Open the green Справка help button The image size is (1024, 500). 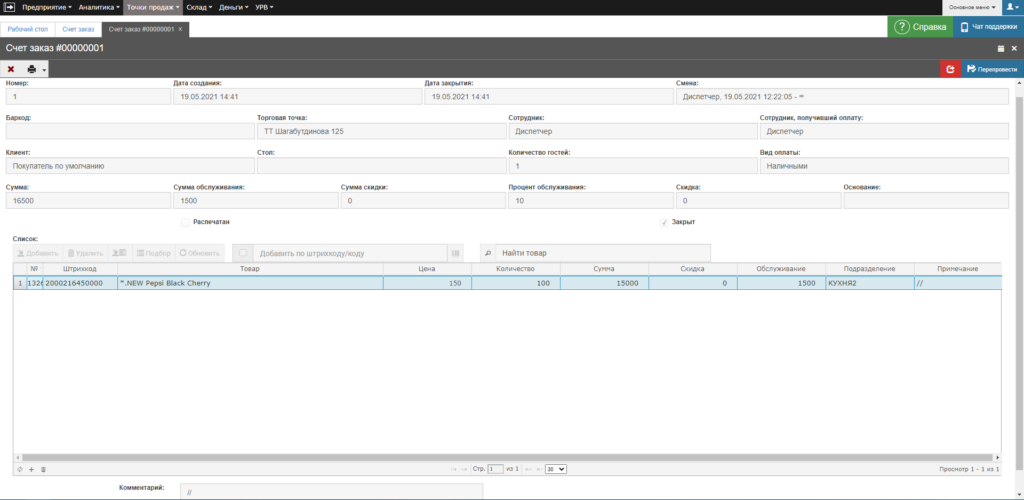(x=920, y=27)
